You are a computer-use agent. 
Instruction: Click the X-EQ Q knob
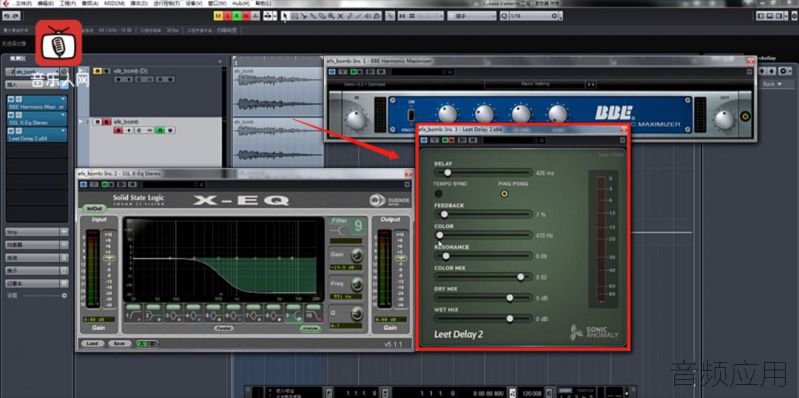[357, 313]
